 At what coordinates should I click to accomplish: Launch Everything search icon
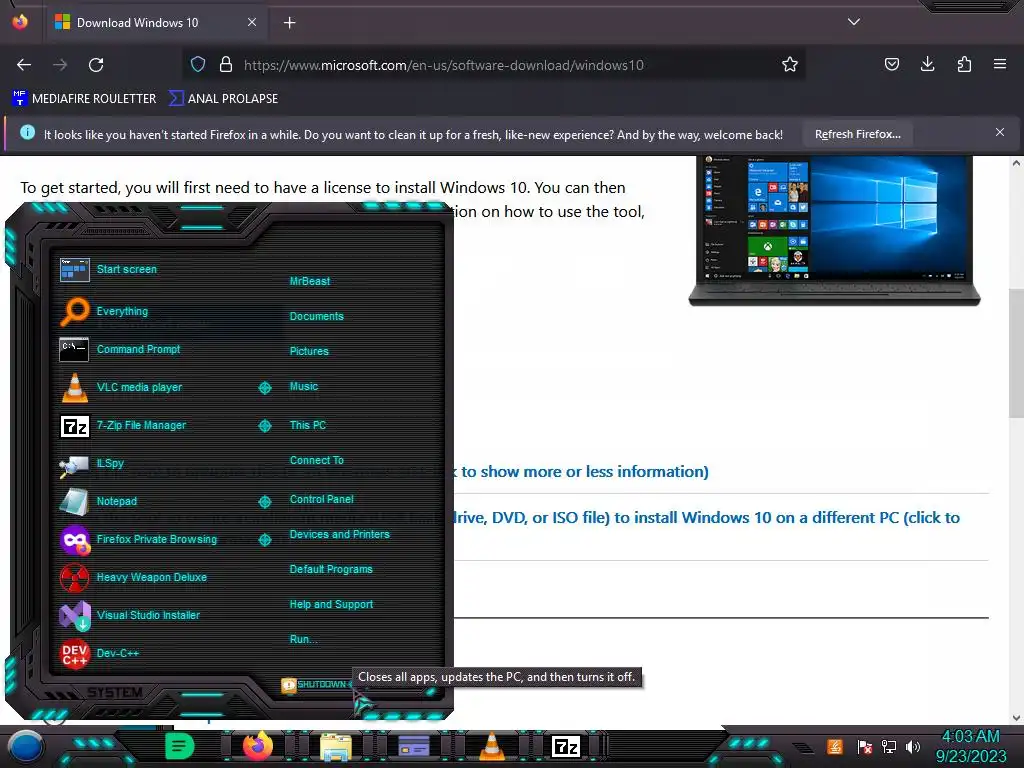pos(74,312)
